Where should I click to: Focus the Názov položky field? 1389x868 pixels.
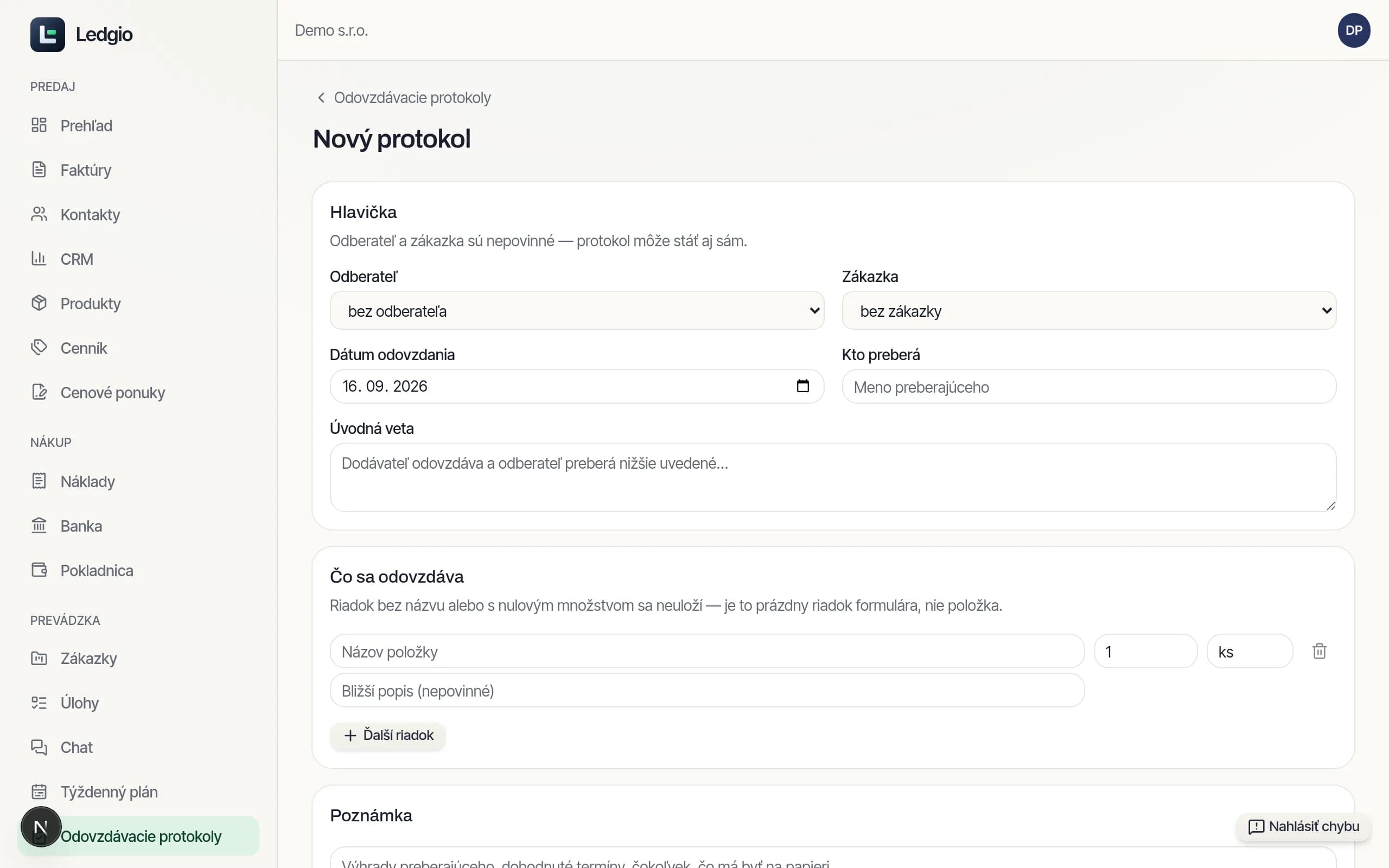707,651
